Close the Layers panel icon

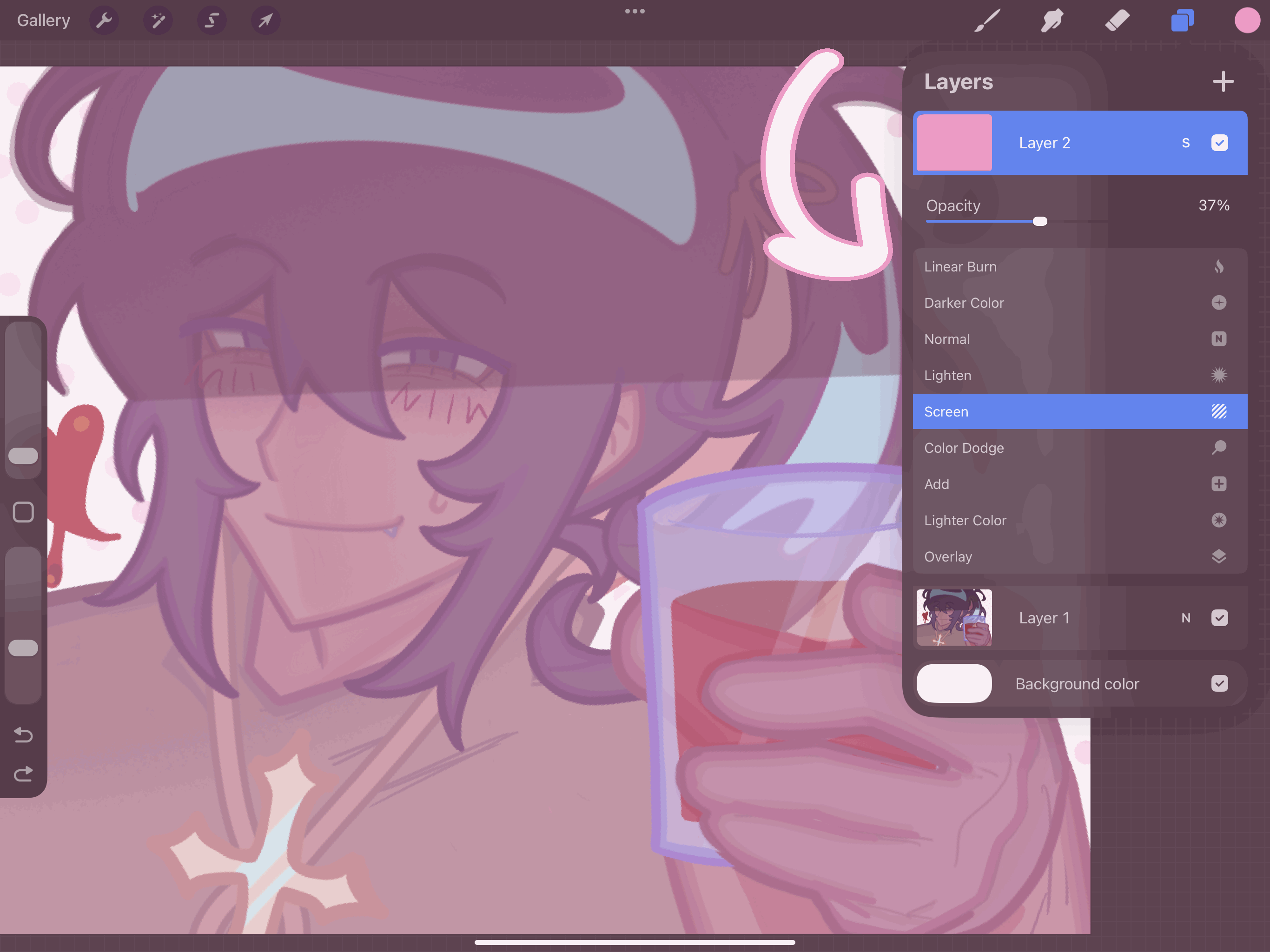tap(1182, 20)
